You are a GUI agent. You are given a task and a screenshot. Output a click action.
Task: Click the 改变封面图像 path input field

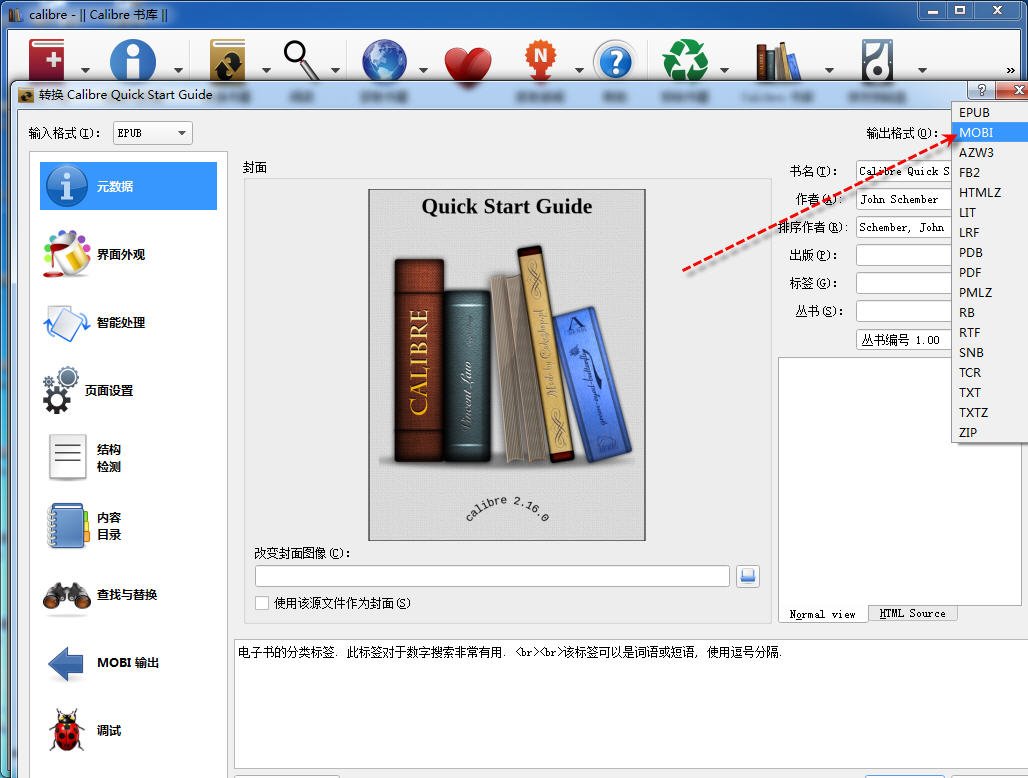pyautogui.click(x=492, y=576)
